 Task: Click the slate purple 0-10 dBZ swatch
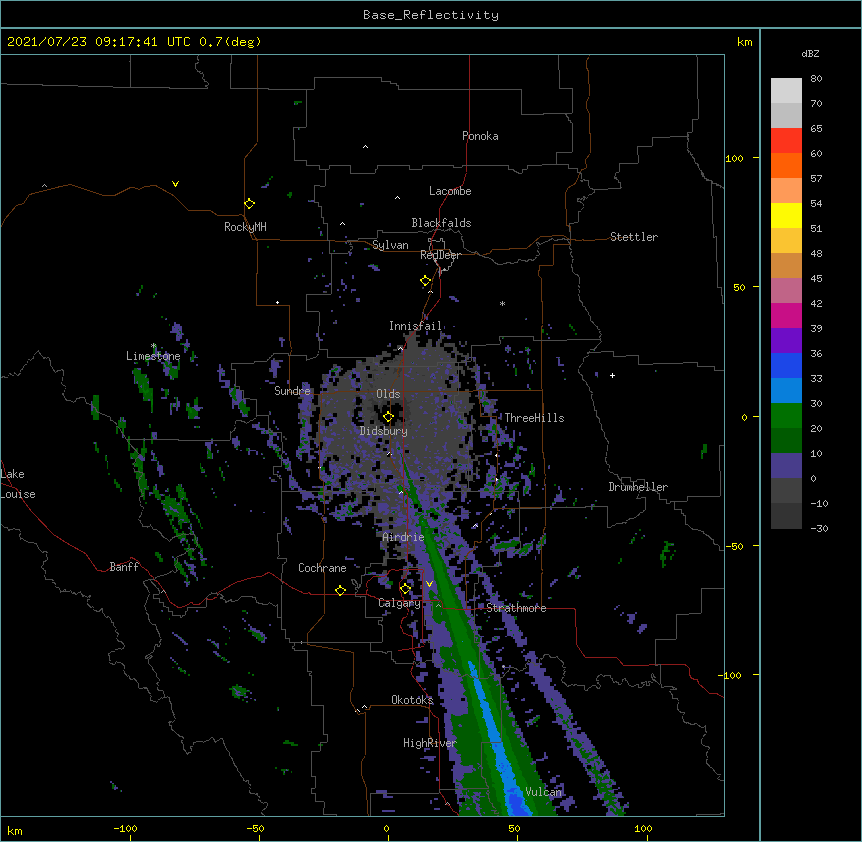[x=786, y=466]
